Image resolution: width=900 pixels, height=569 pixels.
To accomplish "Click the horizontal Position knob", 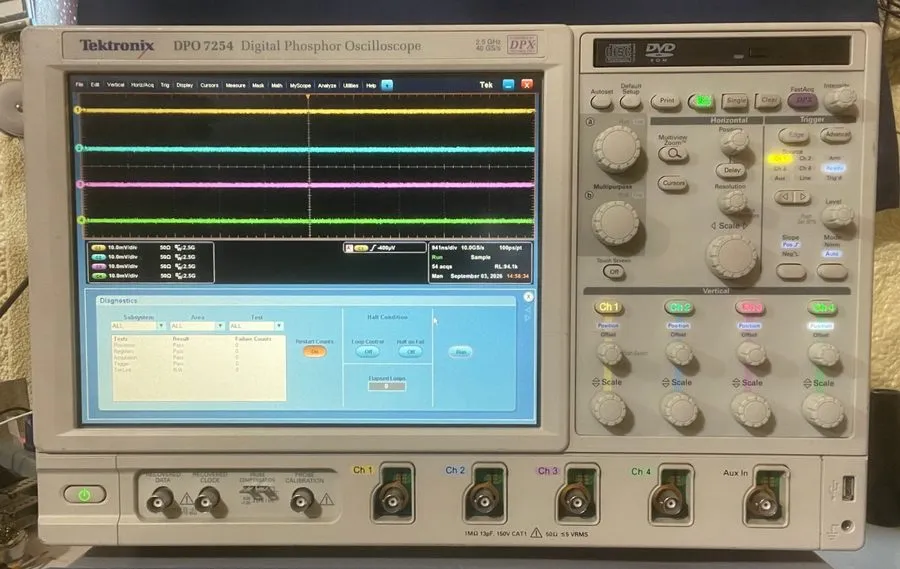I will click(734, 142).
